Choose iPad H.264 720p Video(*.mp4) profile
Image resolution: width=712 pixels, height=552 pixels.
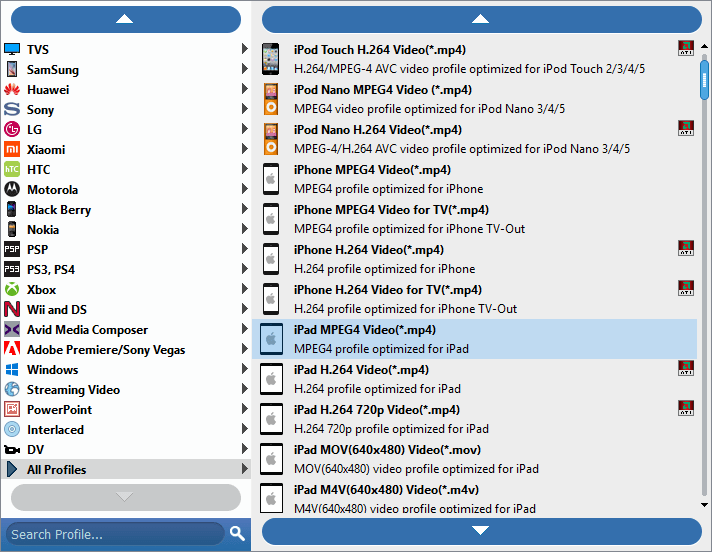[x=475, y=419]
